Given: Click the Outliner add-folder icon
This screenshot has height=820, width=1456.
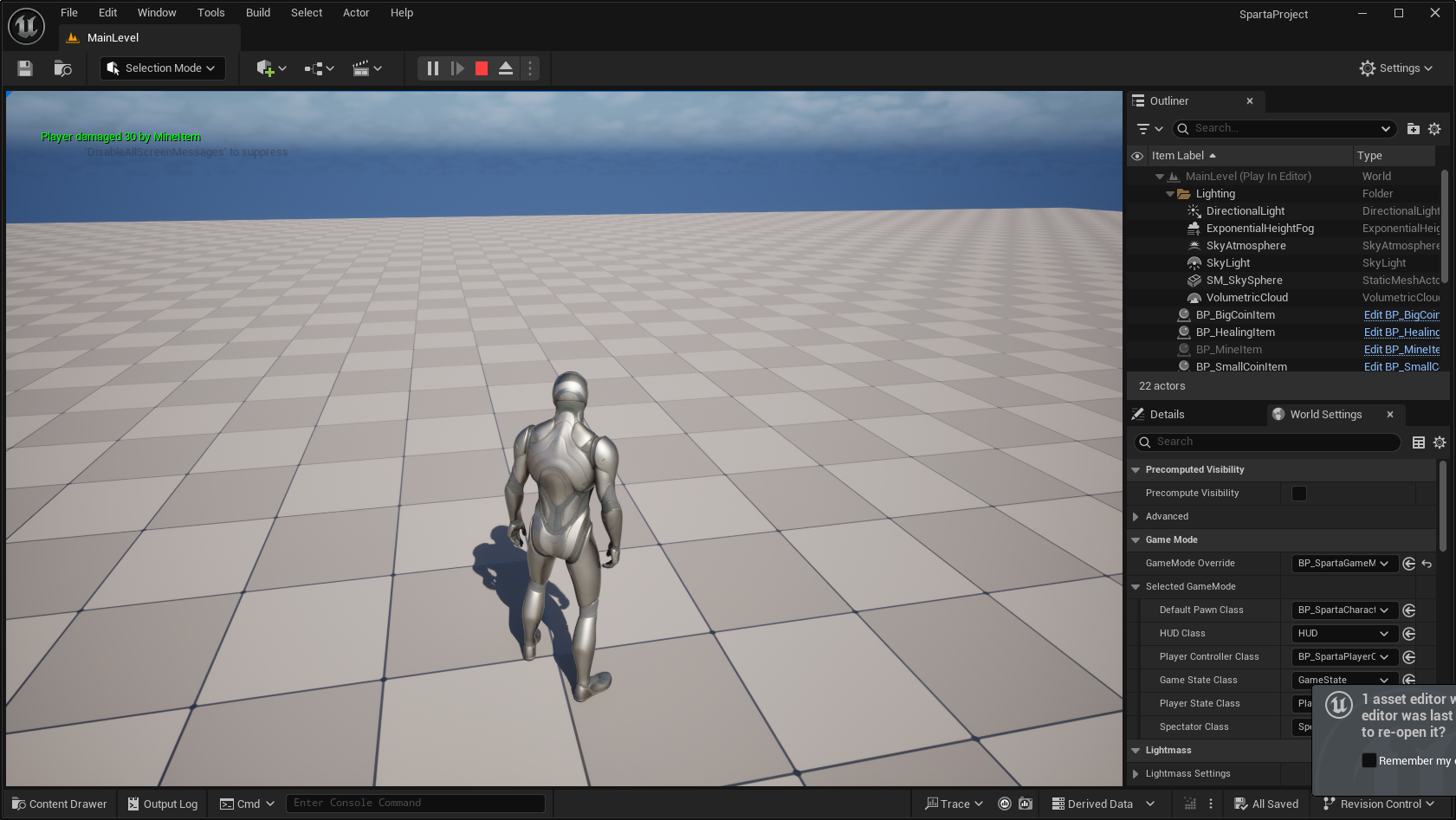Looking at the screenshot, I should click(x=1414, y=129).
